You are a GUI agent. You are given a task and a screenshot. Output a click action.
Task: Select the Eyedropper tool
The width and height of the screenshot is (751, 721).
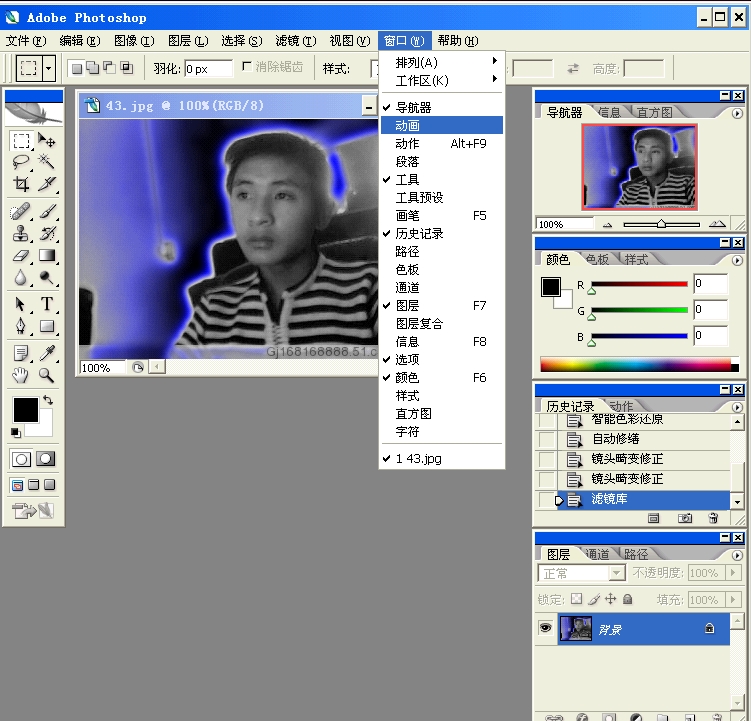pyautogui.click(x=46, y=354)
